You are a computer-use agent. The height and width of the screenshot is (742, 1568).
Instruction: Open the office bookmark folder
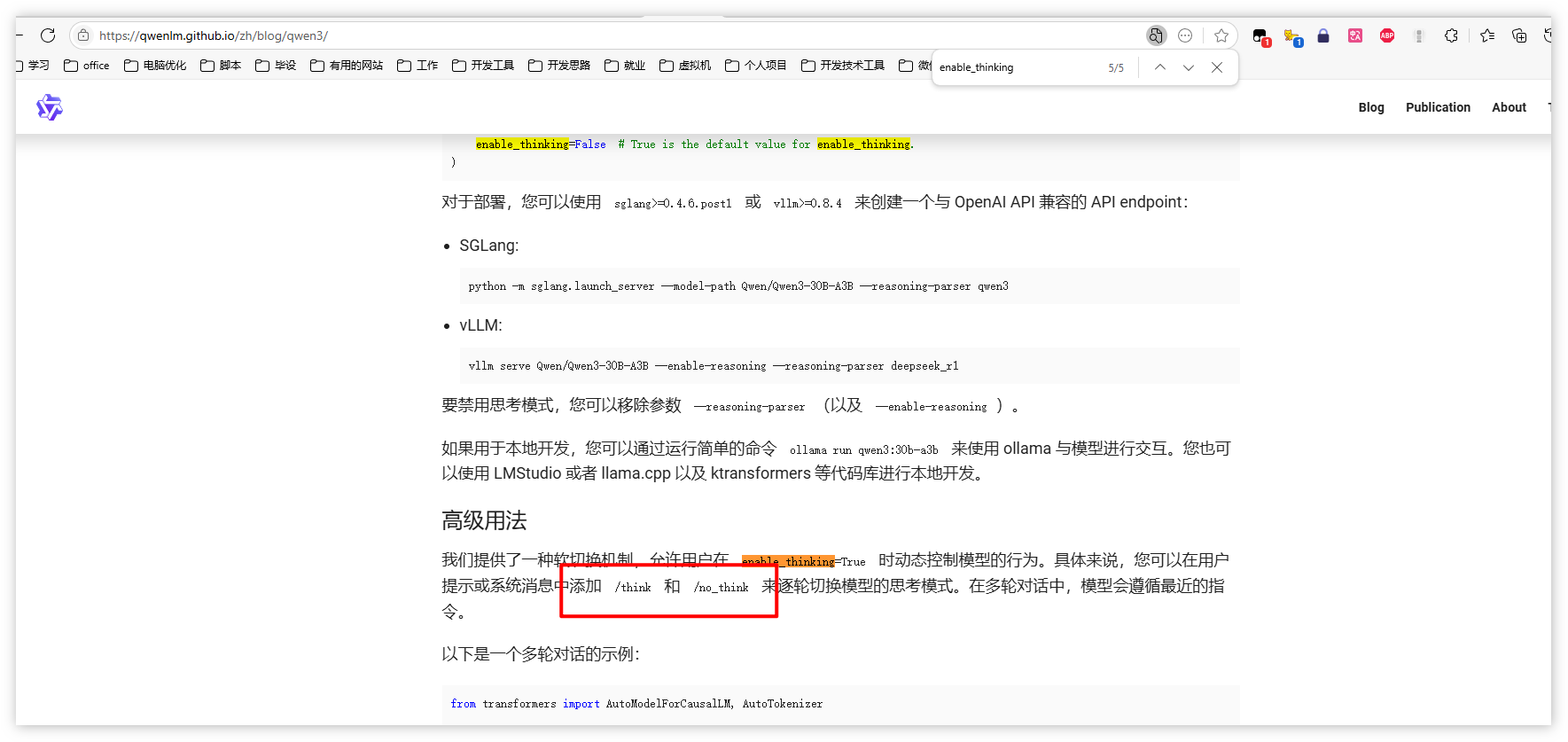pos(87,66)
